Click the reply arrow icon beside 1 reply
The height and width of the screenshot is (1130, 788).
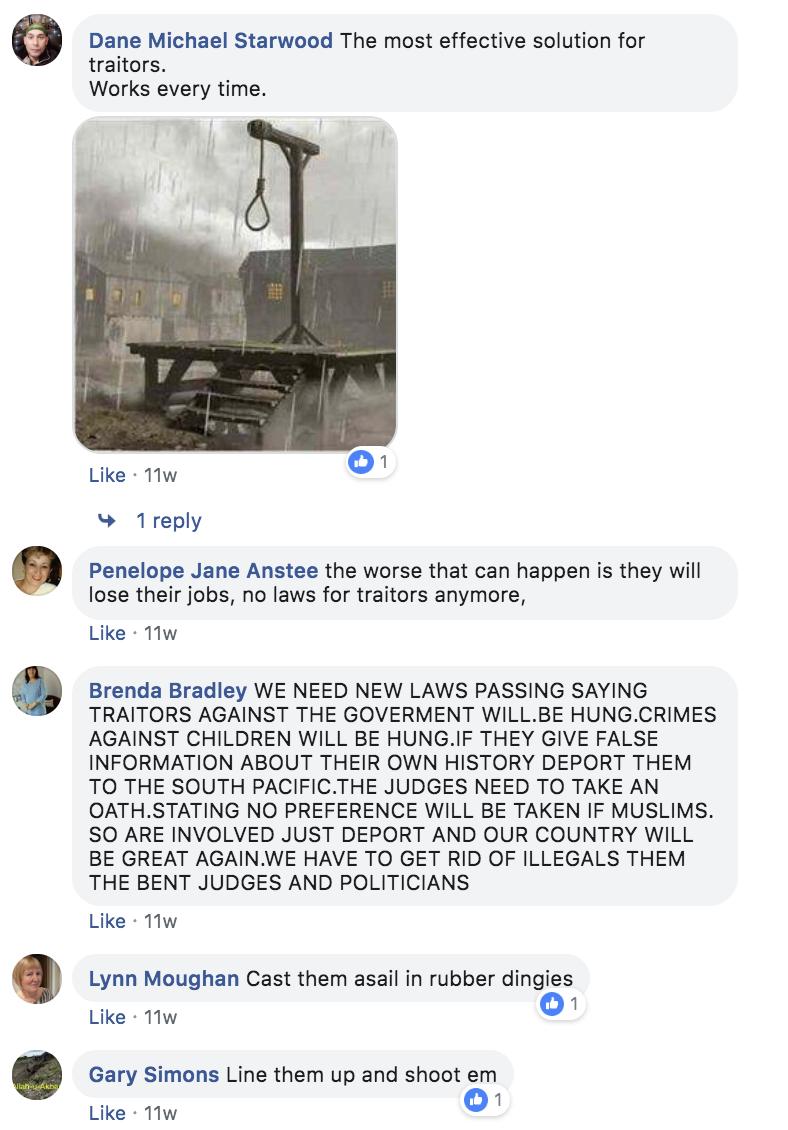pyautogui.click(x=107, y=520)
